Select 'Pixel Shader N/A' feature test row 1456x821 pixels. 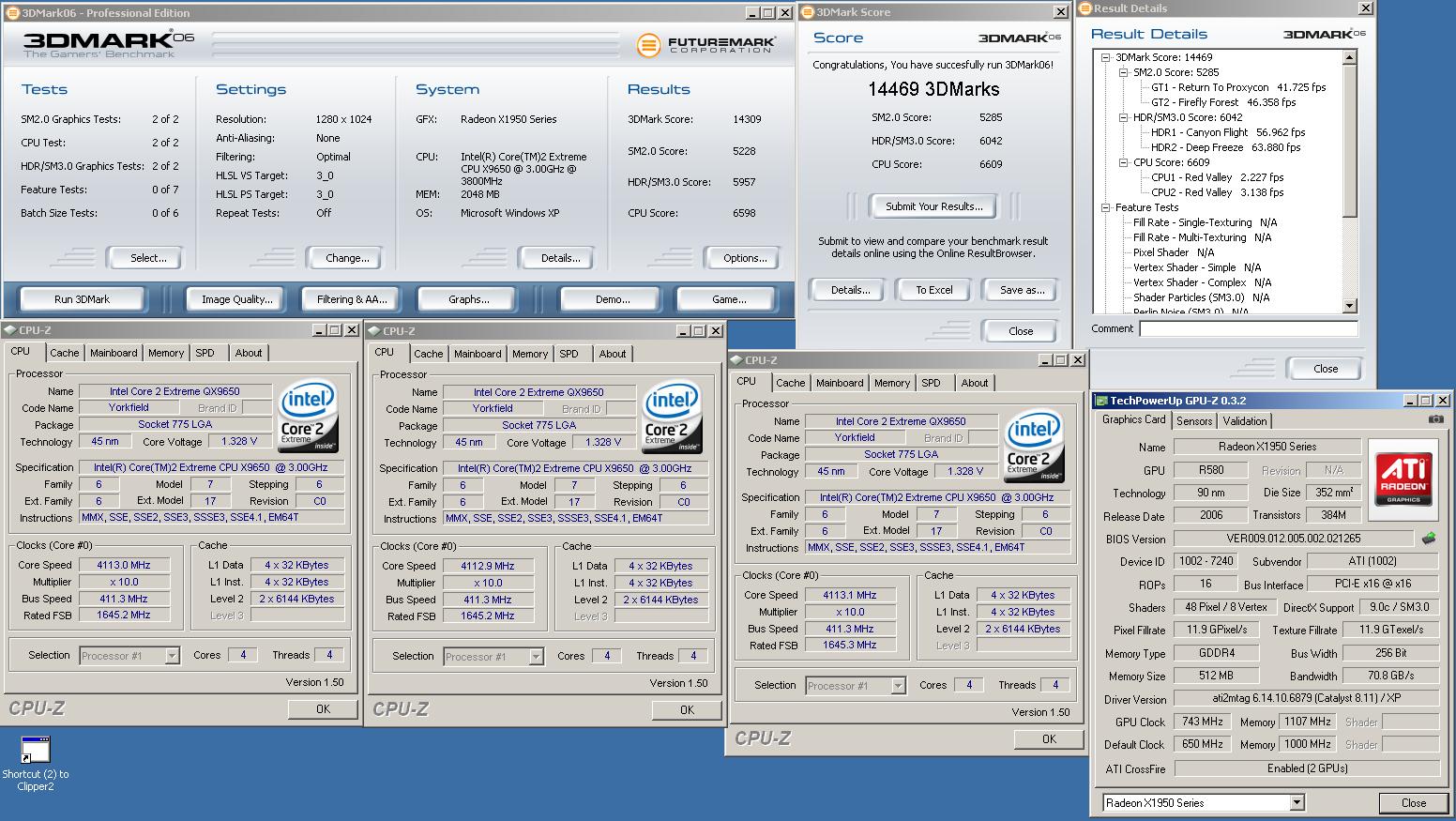[x=1174, y=252]
